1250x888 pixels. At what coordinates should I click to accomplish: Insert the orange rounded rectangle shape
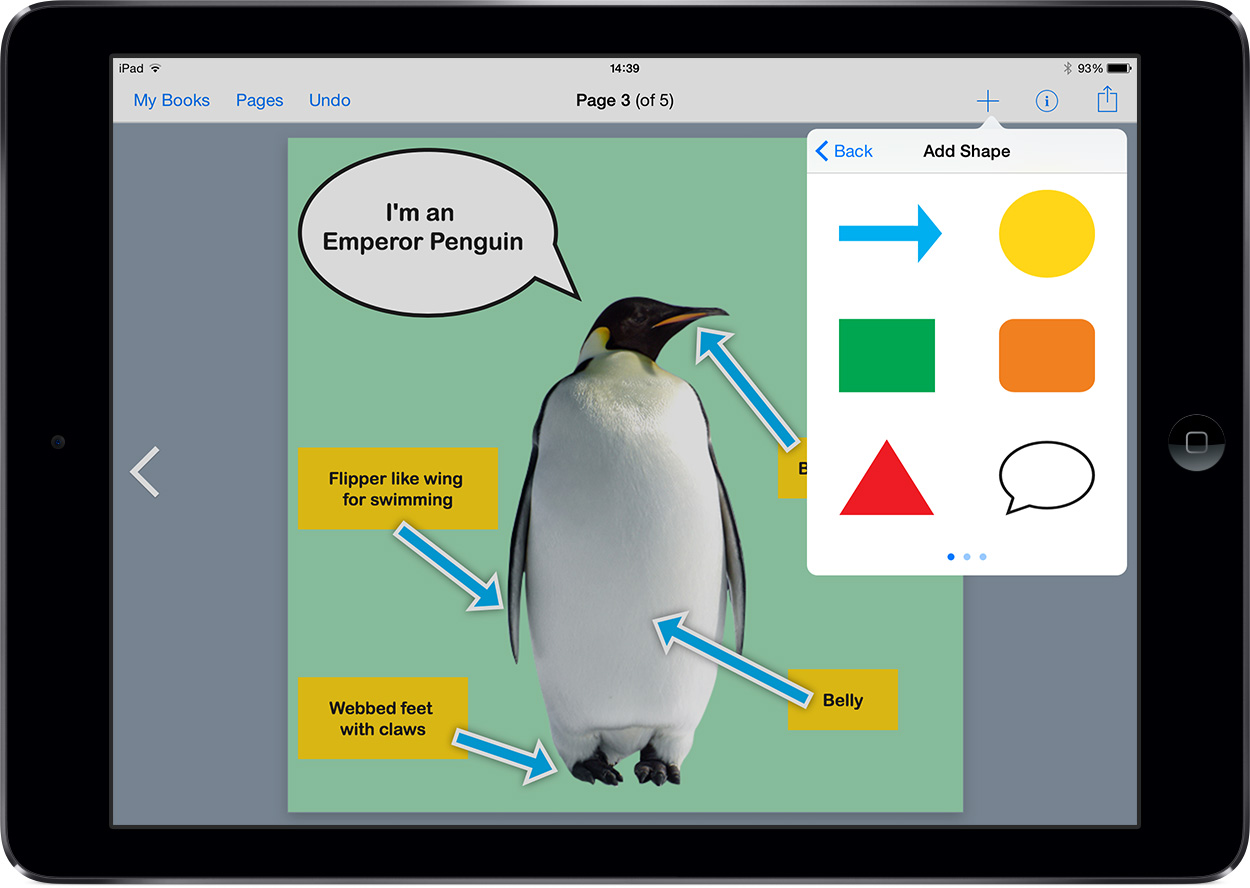(x=1046, y=356)
